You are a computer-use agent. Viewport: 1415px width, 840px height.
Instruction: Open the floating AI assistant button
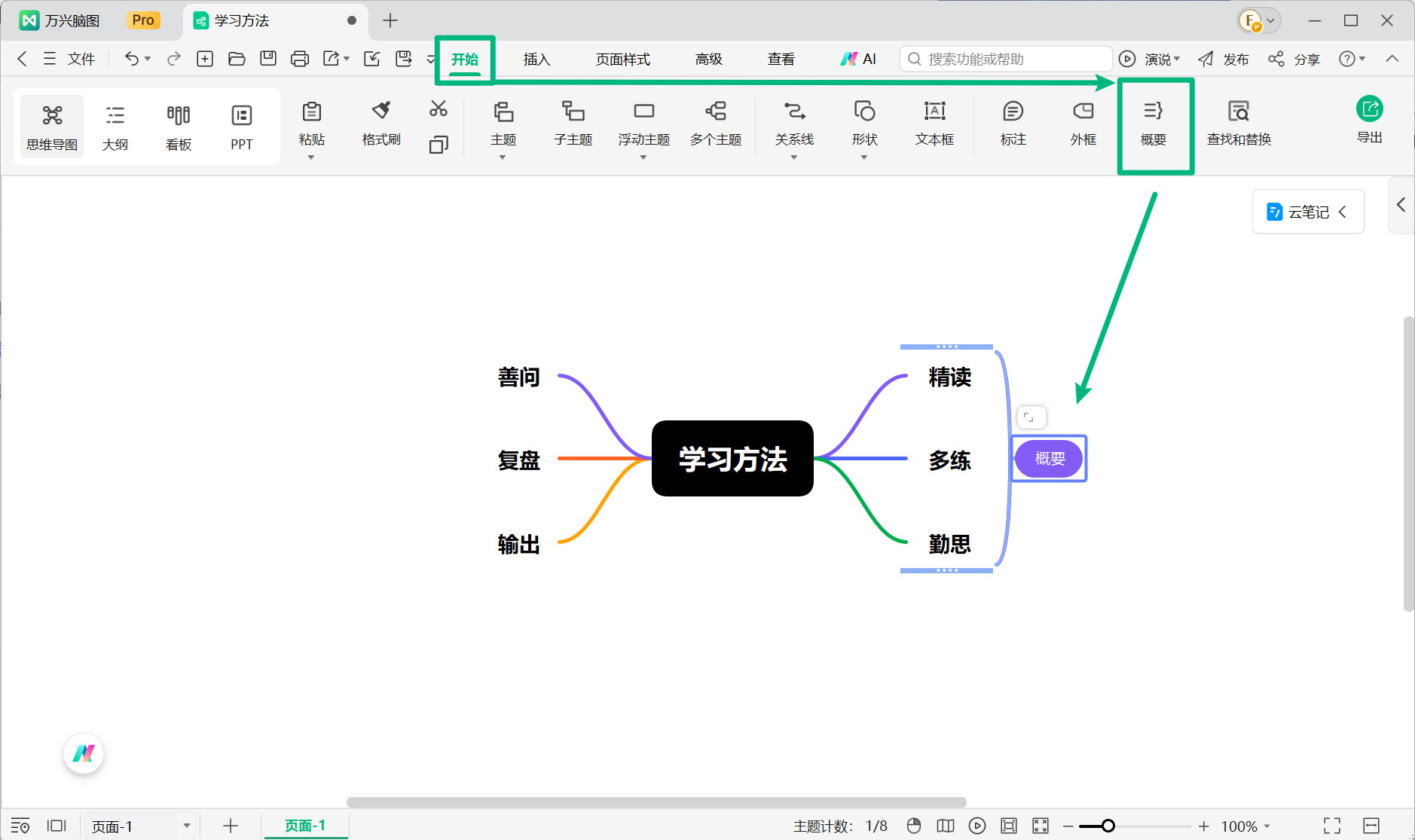click(x=84, y=753)
